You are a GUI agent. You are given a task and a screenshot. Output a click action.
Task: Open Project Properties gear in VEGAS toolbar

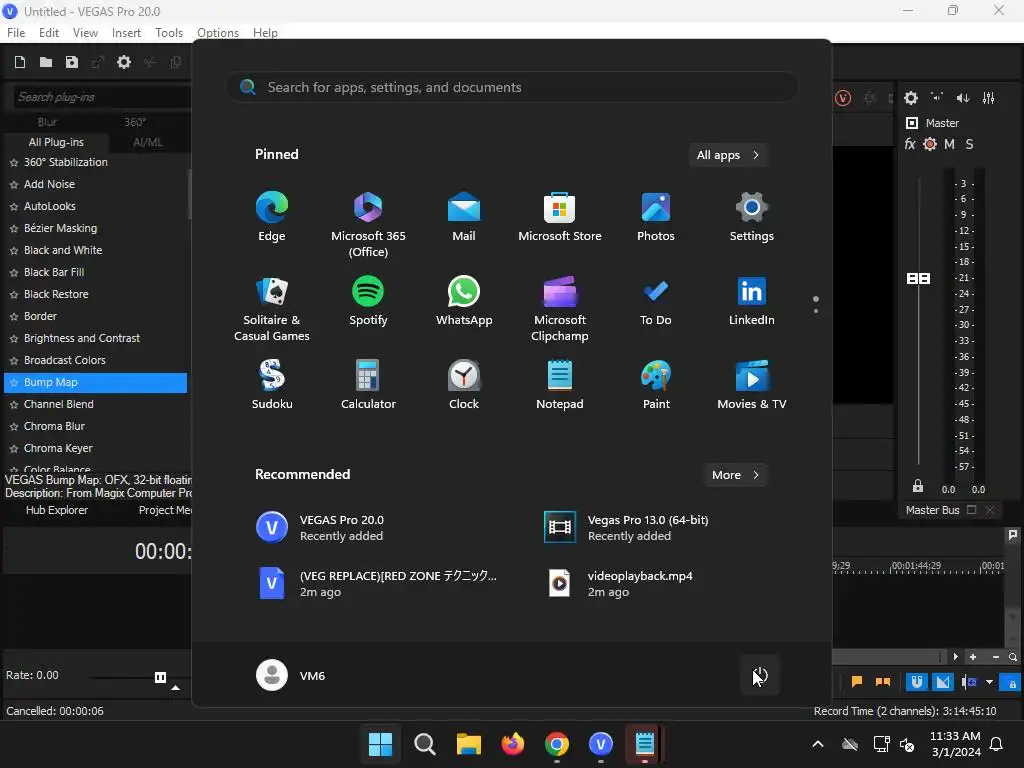point(123,62)
